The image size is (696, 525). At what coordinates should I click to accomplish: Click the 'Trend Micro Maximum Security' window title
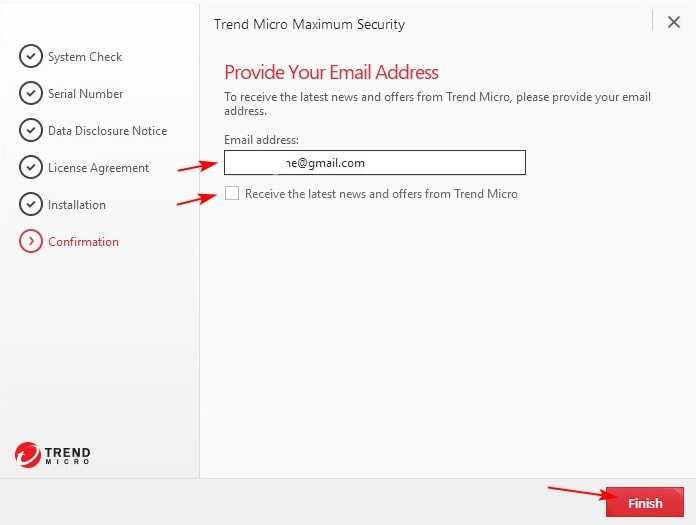coord(309,24)
